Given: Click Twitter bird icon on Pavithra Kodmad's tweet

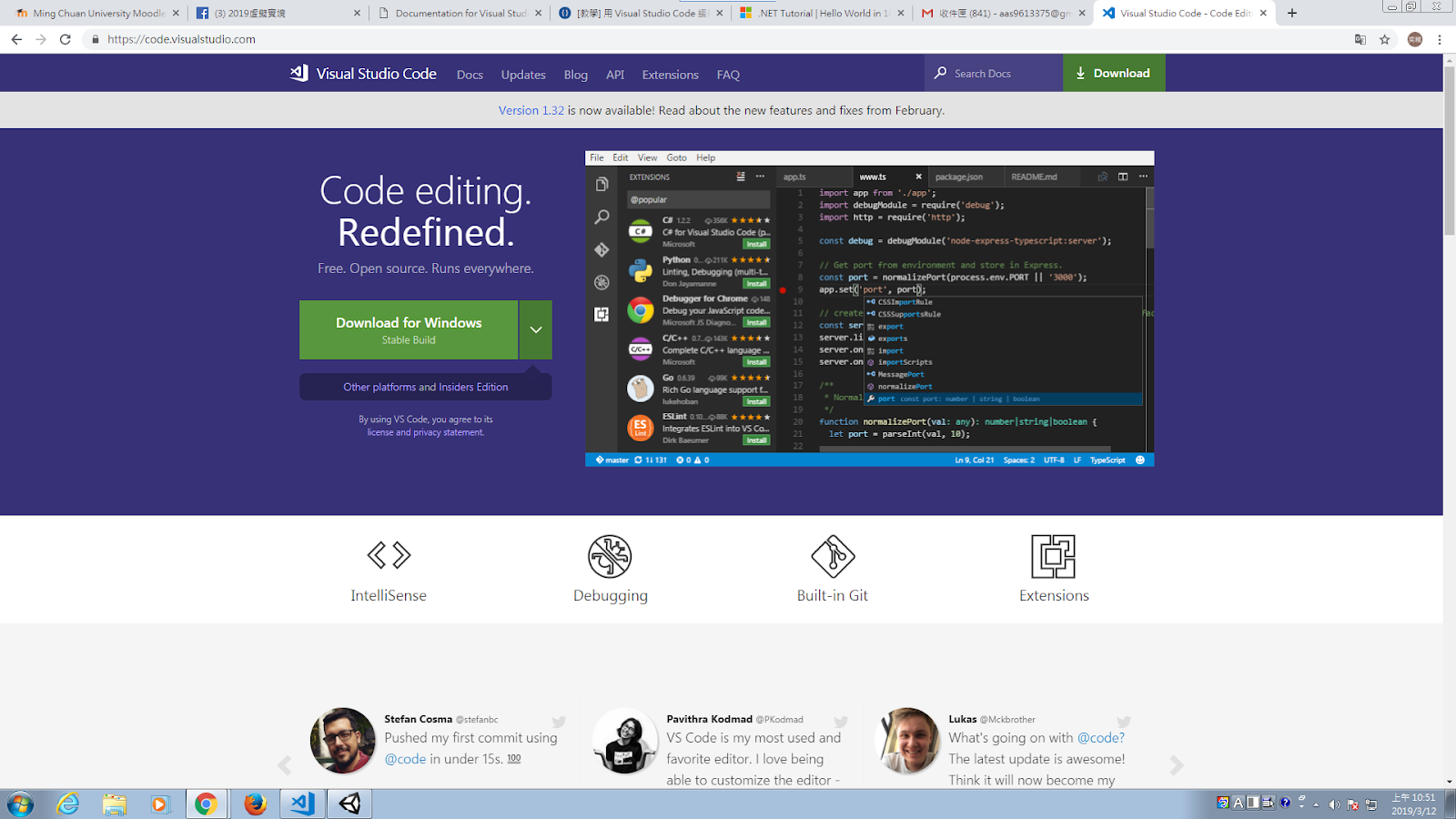Looking at the screenshot, I should 841,722.
